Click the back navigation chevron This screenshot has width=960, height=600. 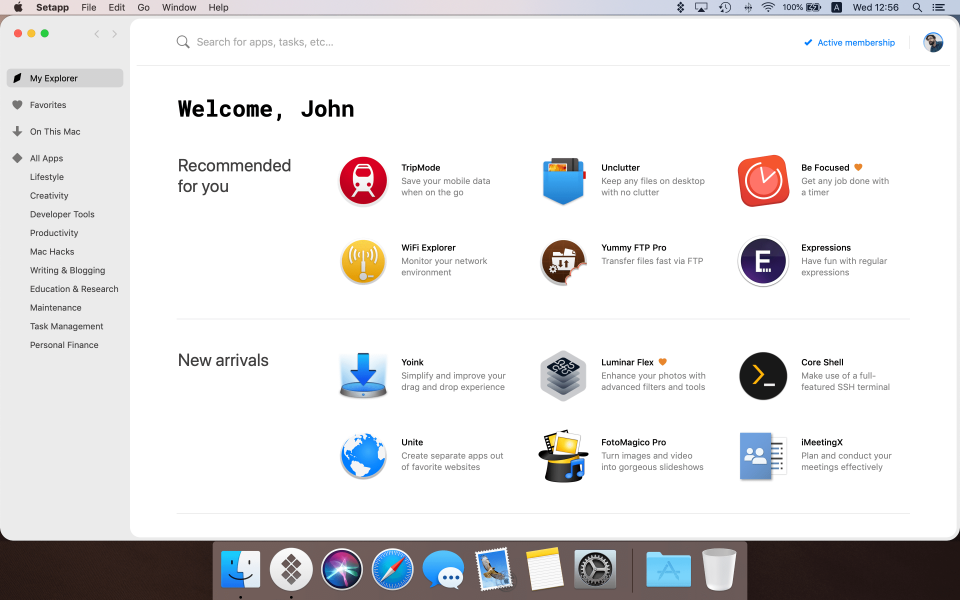[96, 33]
